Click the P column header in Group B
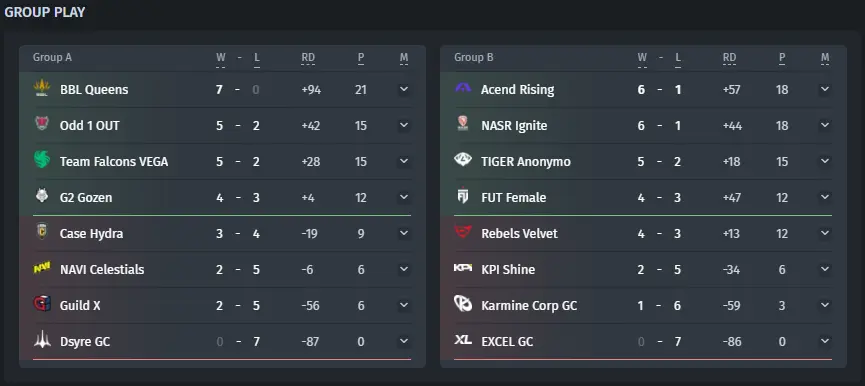The height and width of the screenshot is (386, 865). [x=782, y=57]
